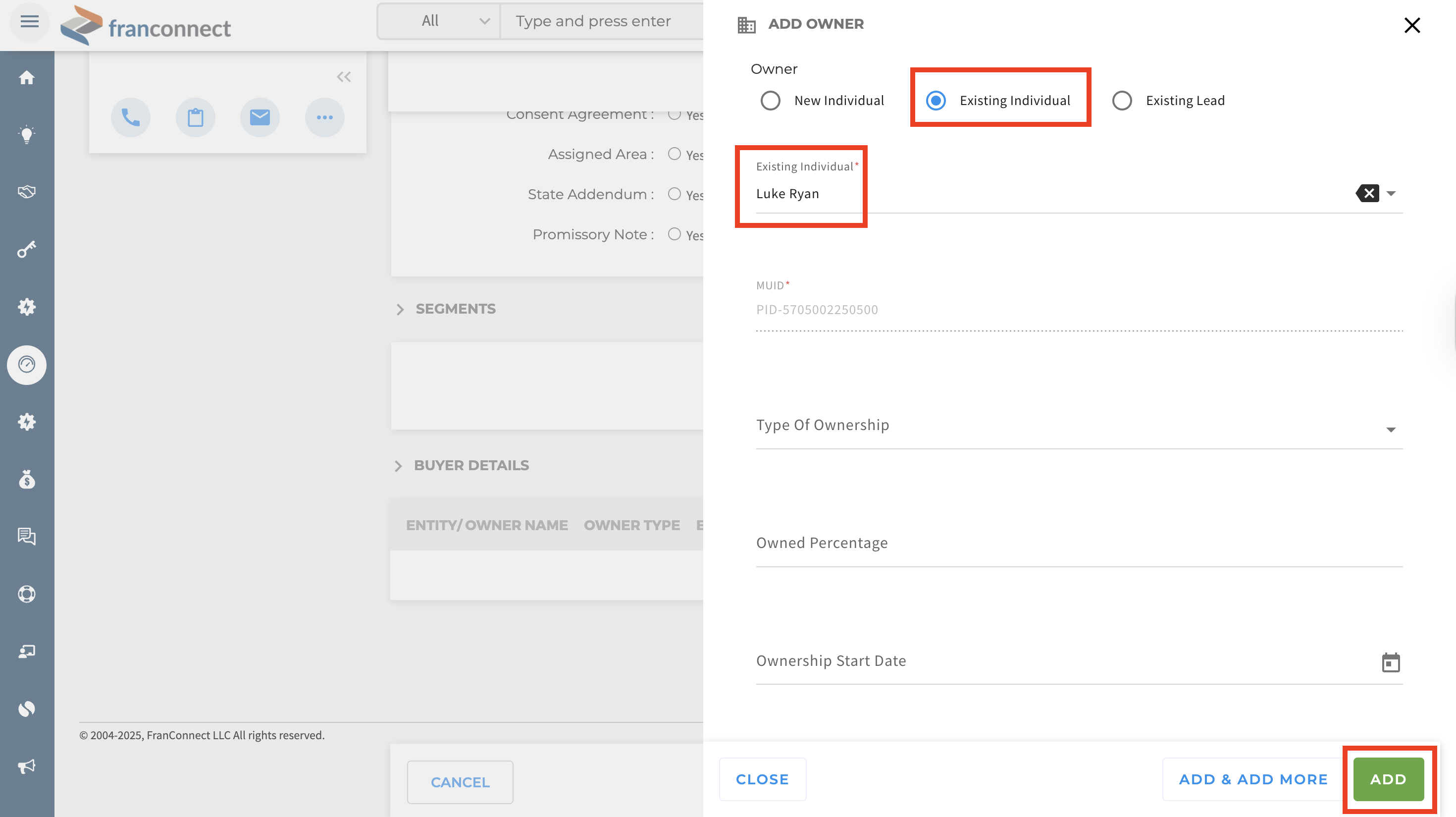Open the more actions ellipsis icon
This screenshot has width=1456, height=817.
pyautogui.click(x=324, y=117)
